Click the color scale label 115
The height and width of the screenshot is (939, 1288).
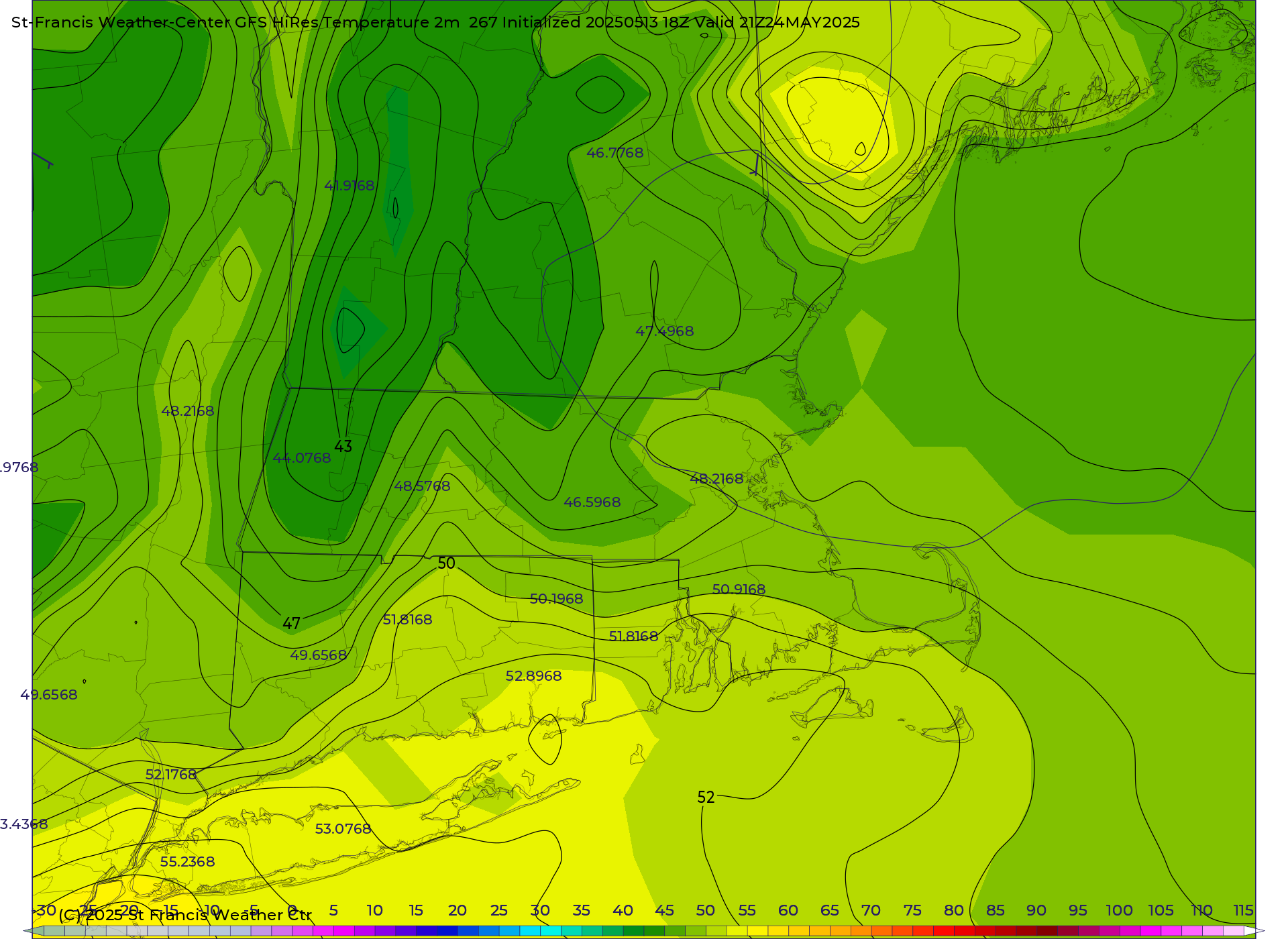pyautogui.click(x=1244, y=911)
